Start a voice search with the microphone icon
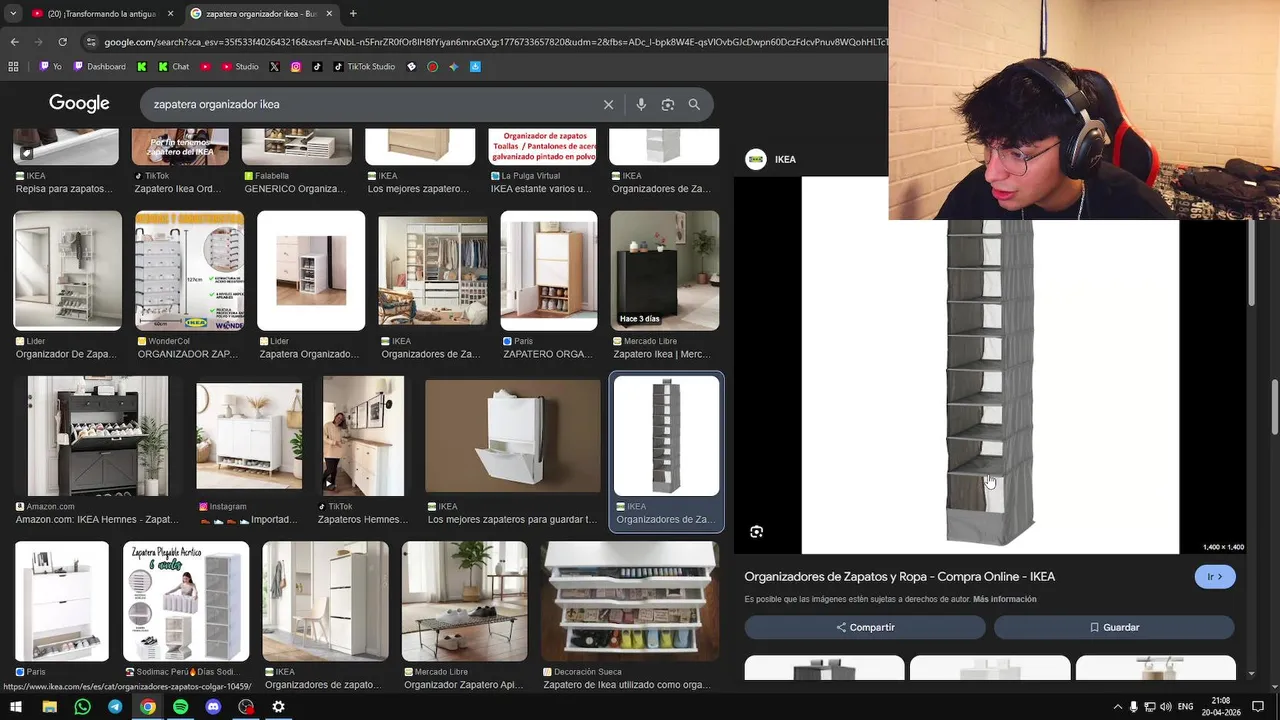 [x=641, y=104]
